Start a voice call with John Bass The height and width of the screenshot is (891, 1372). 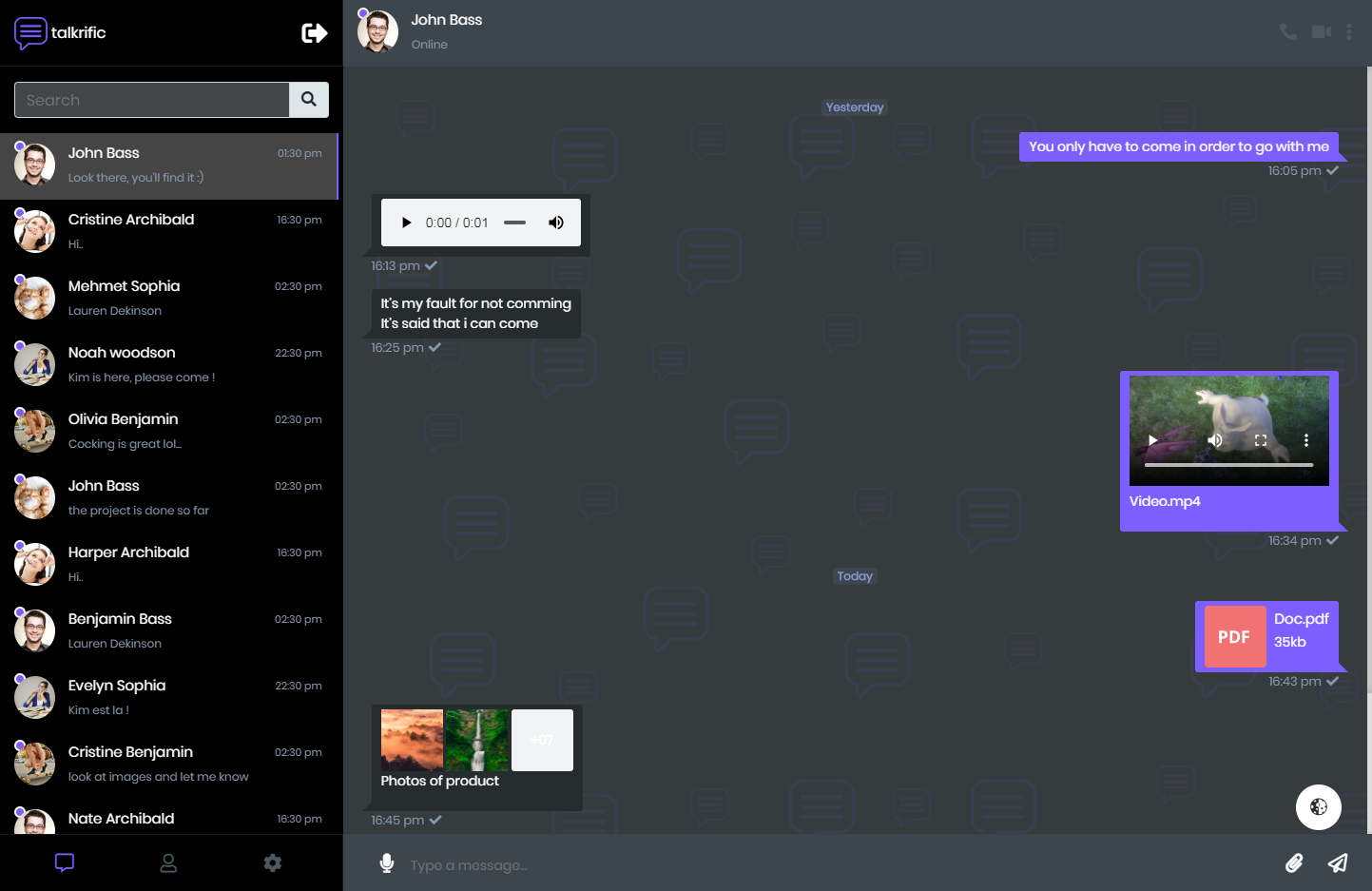coord(1288,32)
